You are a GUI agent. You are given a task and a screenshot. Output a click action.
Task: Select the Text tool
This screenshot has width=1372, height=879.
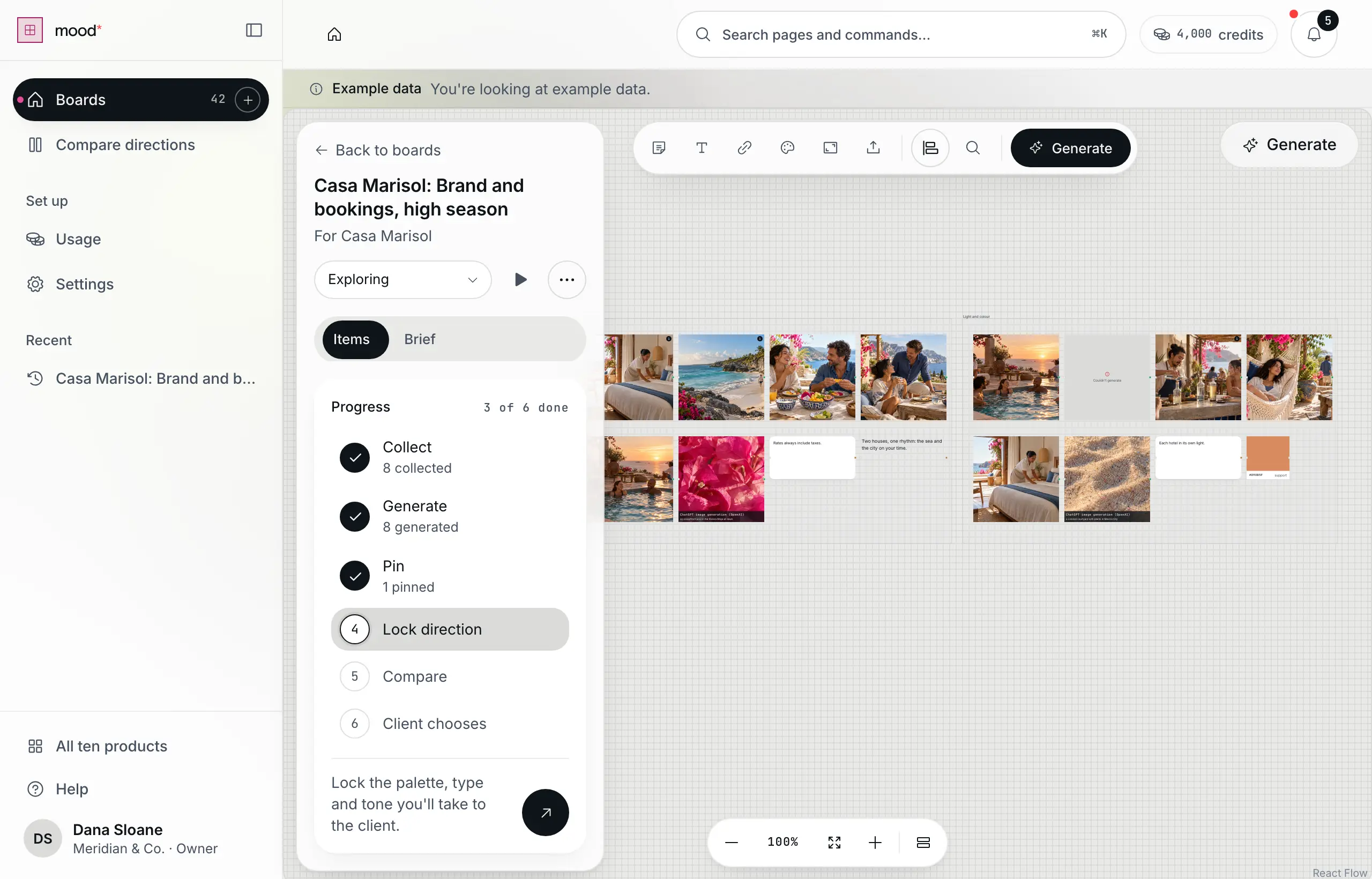[702, 148]
